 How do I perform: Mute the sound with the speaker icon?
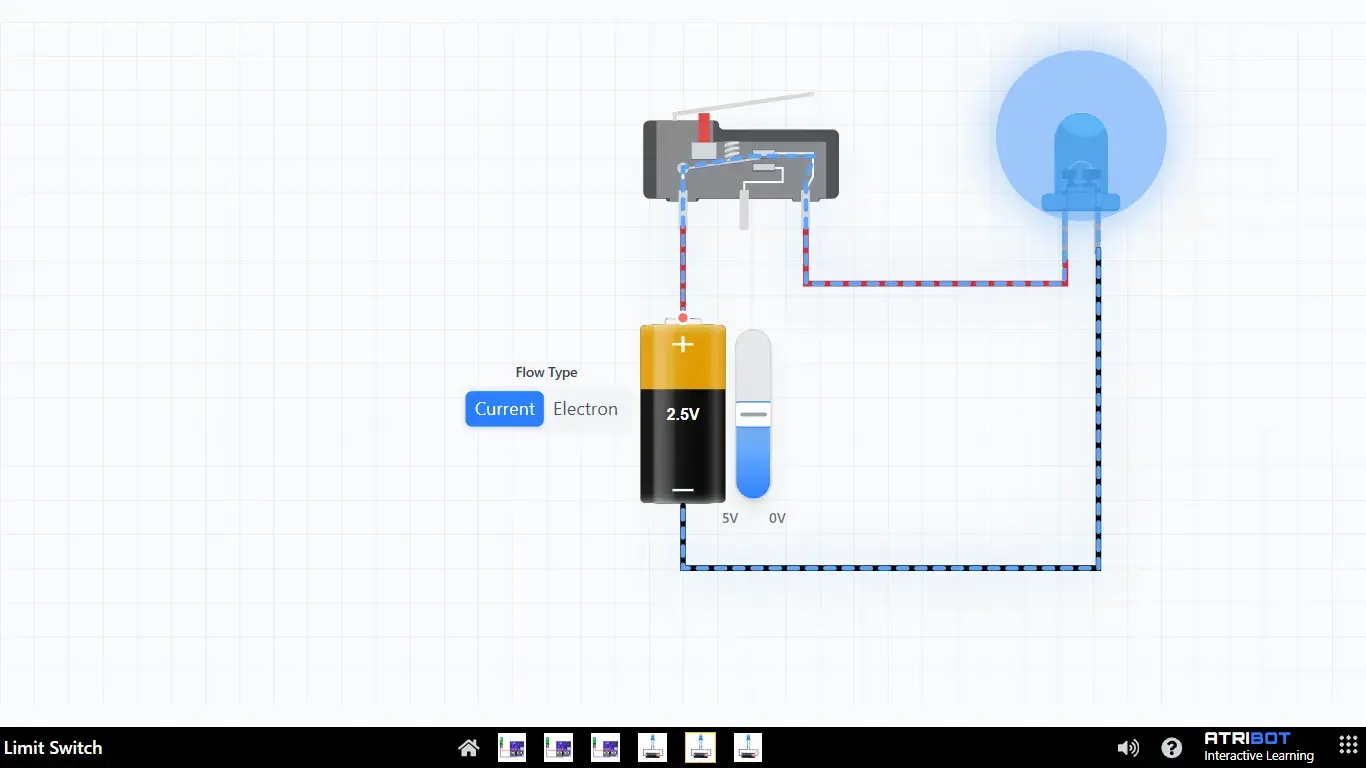click(1128, 748)
